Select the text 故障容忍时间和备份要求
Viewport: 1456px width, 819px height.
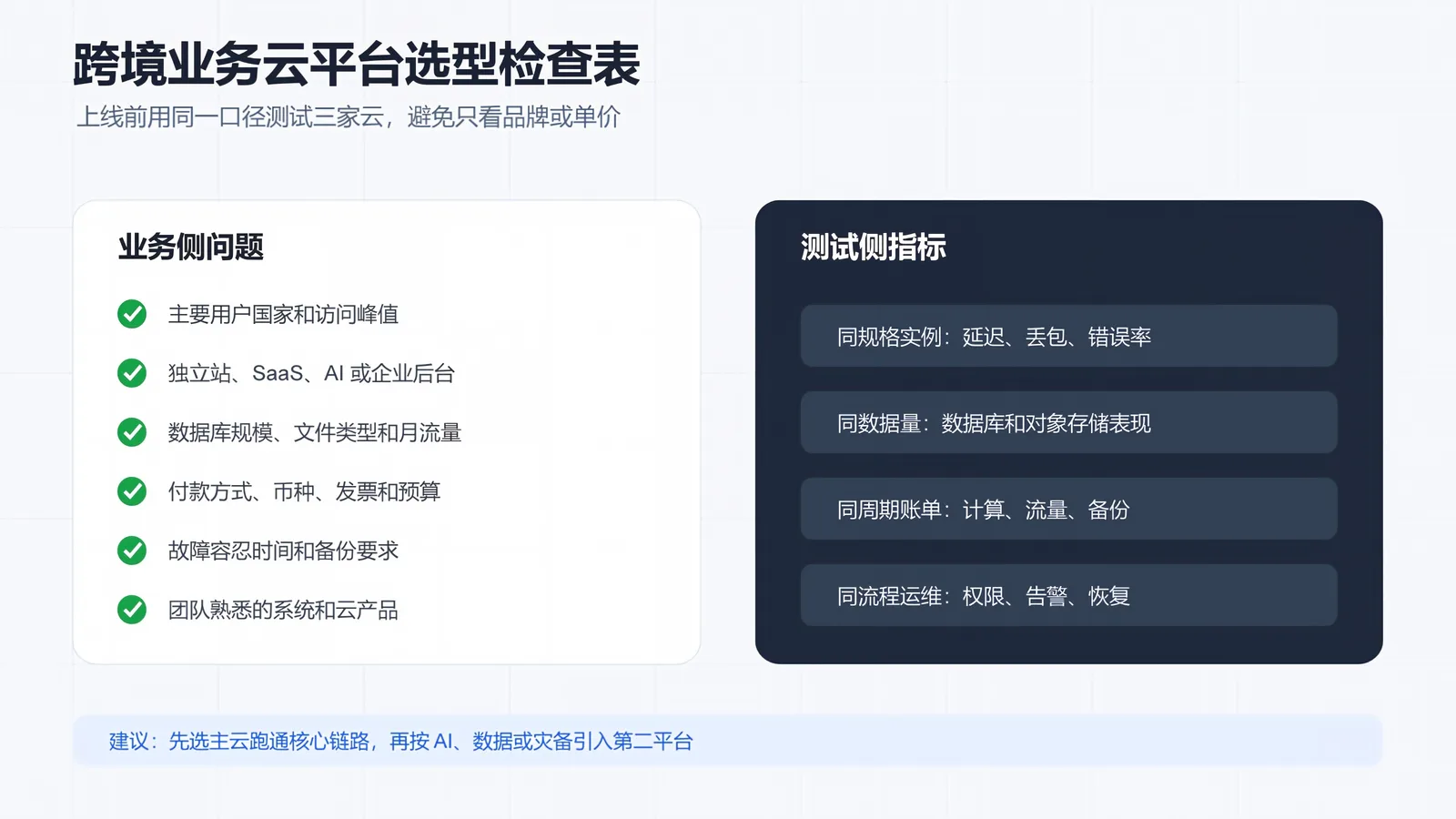(283, 551)
